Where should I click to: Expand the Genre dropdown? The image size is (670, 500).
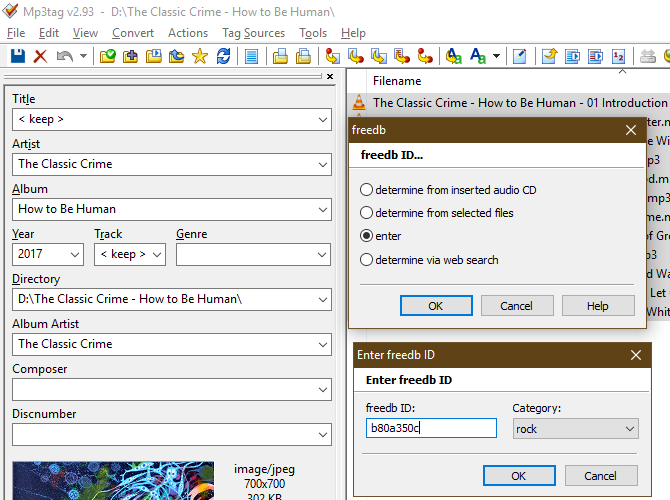coord(322,255)
